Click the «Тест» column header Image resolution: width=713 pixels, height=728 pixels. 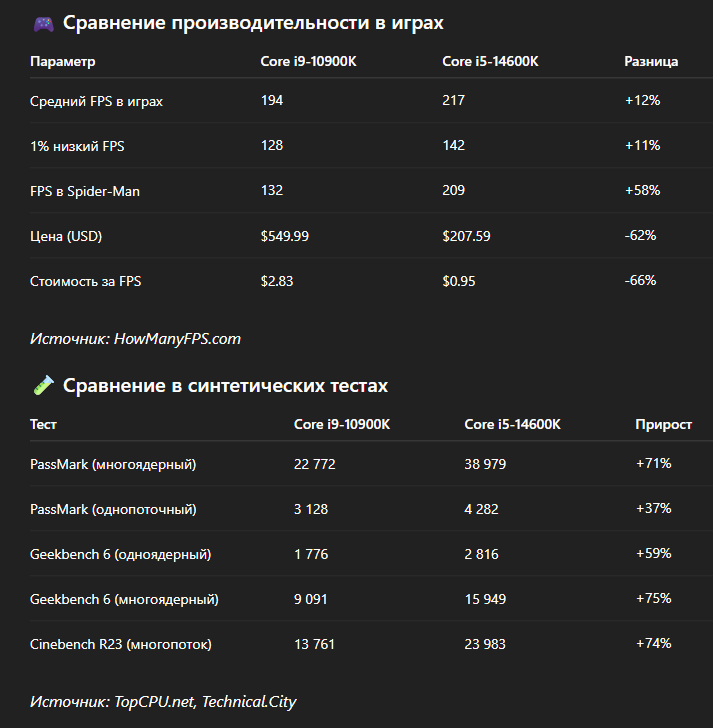[x=44, y=425]
